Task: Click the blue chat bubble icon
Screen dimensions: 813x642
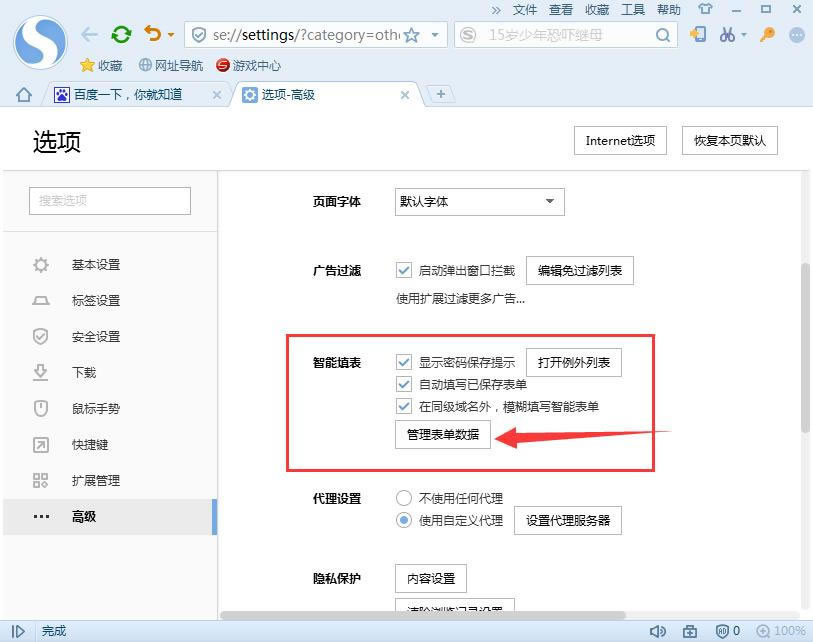Action: [x=796, y=35]
